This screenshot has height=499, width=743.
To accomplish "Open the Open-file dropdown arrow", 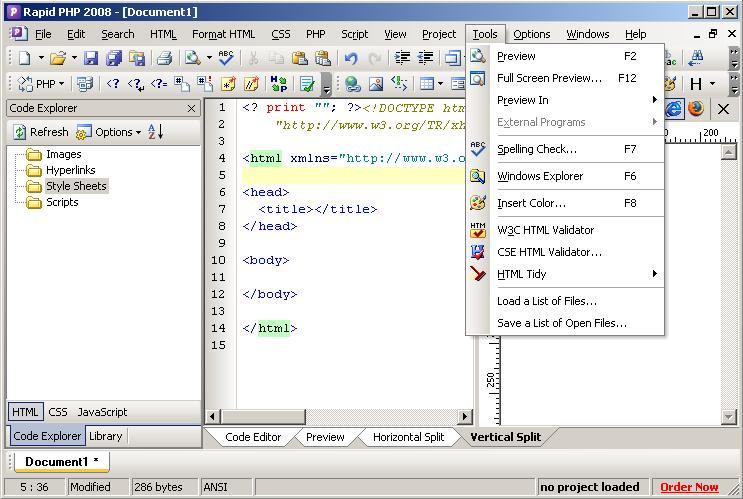I will (x=74, y=58).
